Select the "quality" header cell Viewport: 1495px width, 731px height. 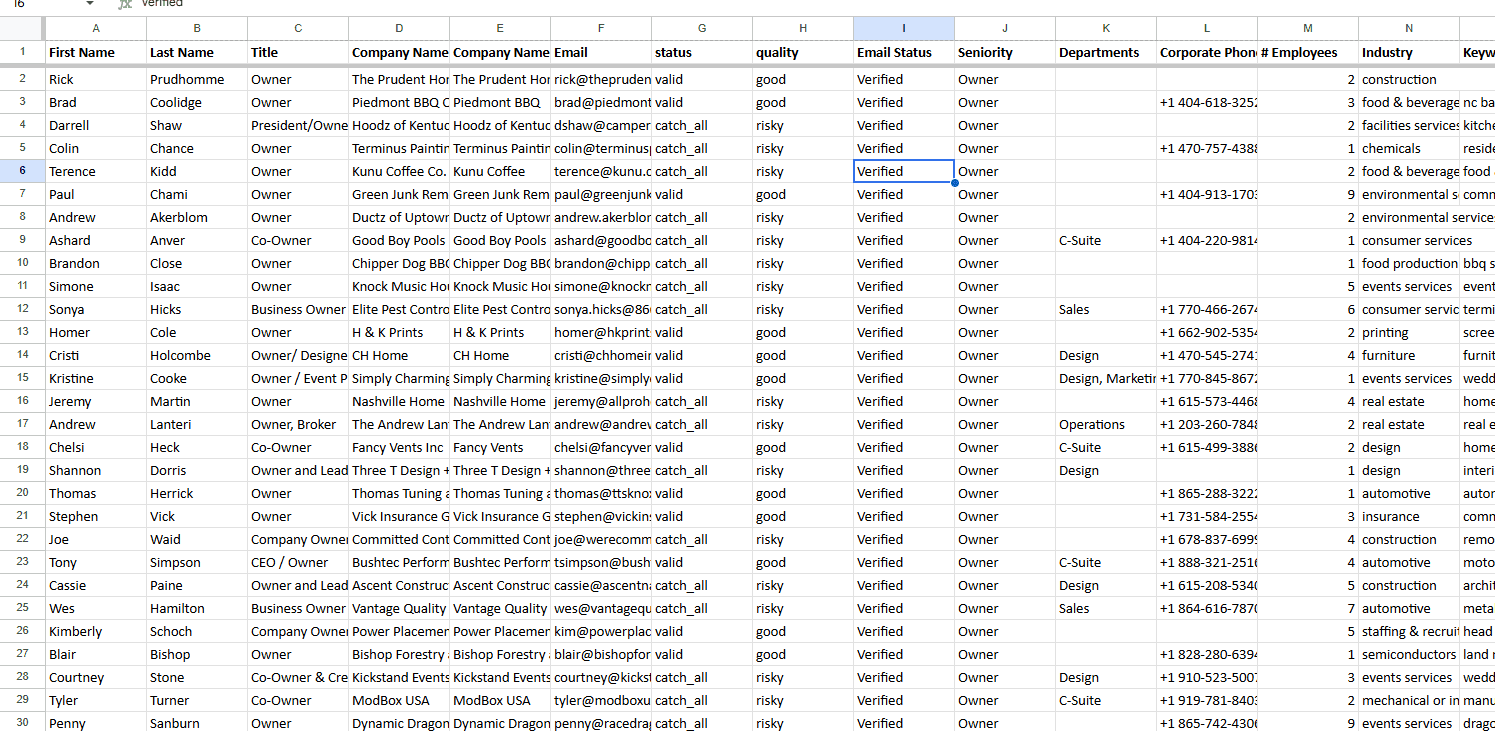[x=803, y=52]
